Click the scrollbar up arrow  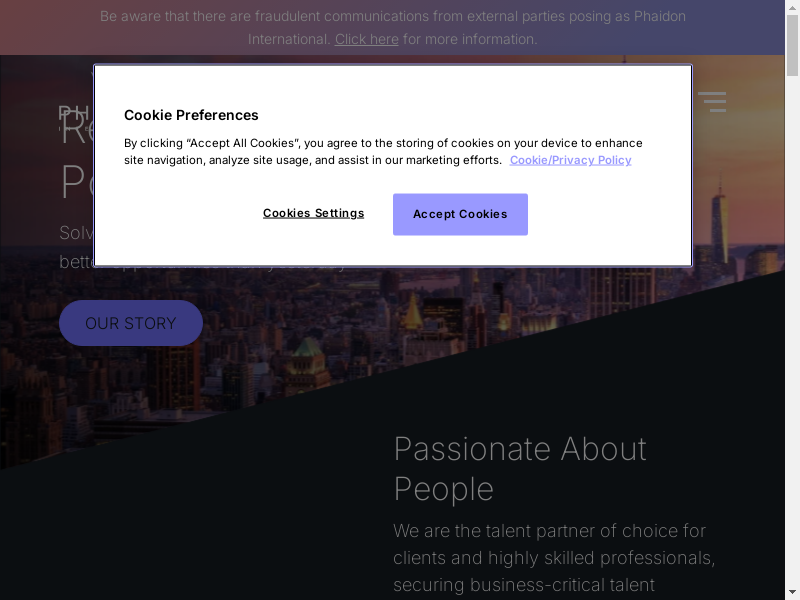792,7
